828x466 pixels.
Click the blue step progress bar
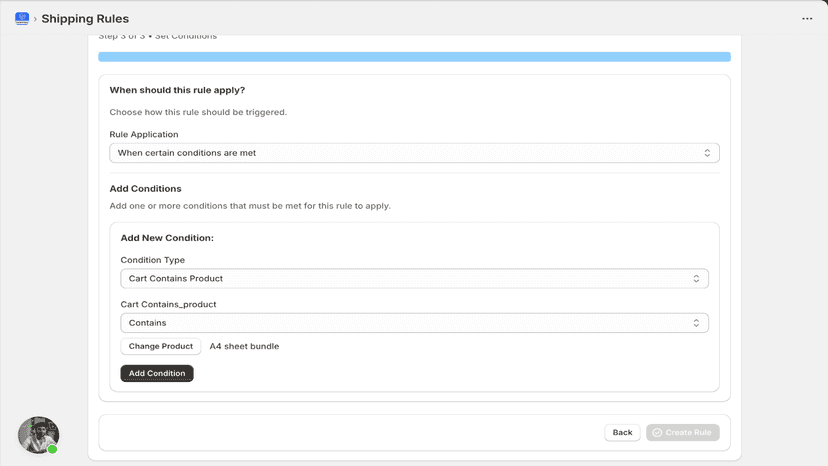(x=414, y=57)
